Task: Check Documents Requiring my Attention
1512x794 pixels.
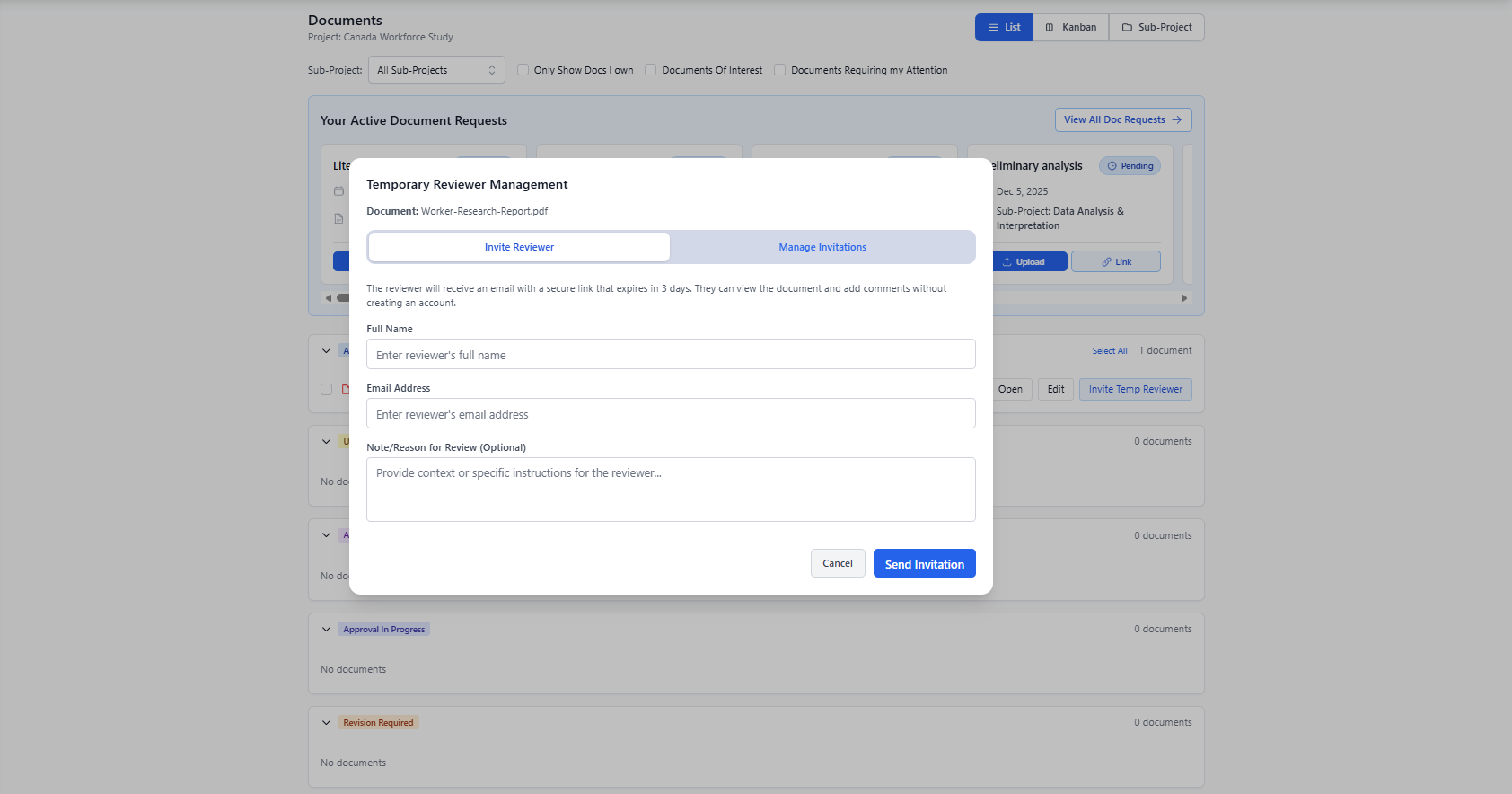Action: 780,70
